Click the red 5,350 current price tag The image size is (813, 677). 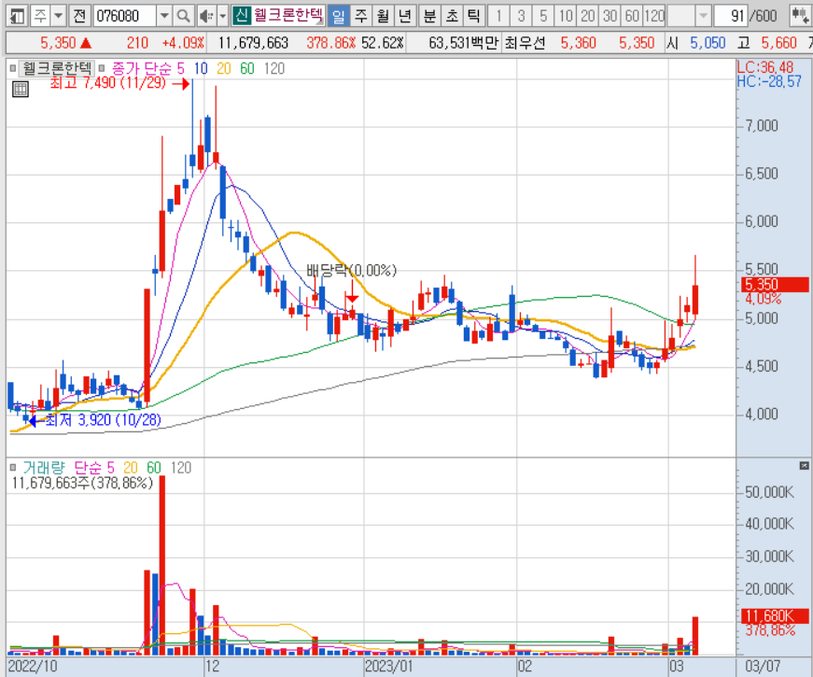(775, 284)
